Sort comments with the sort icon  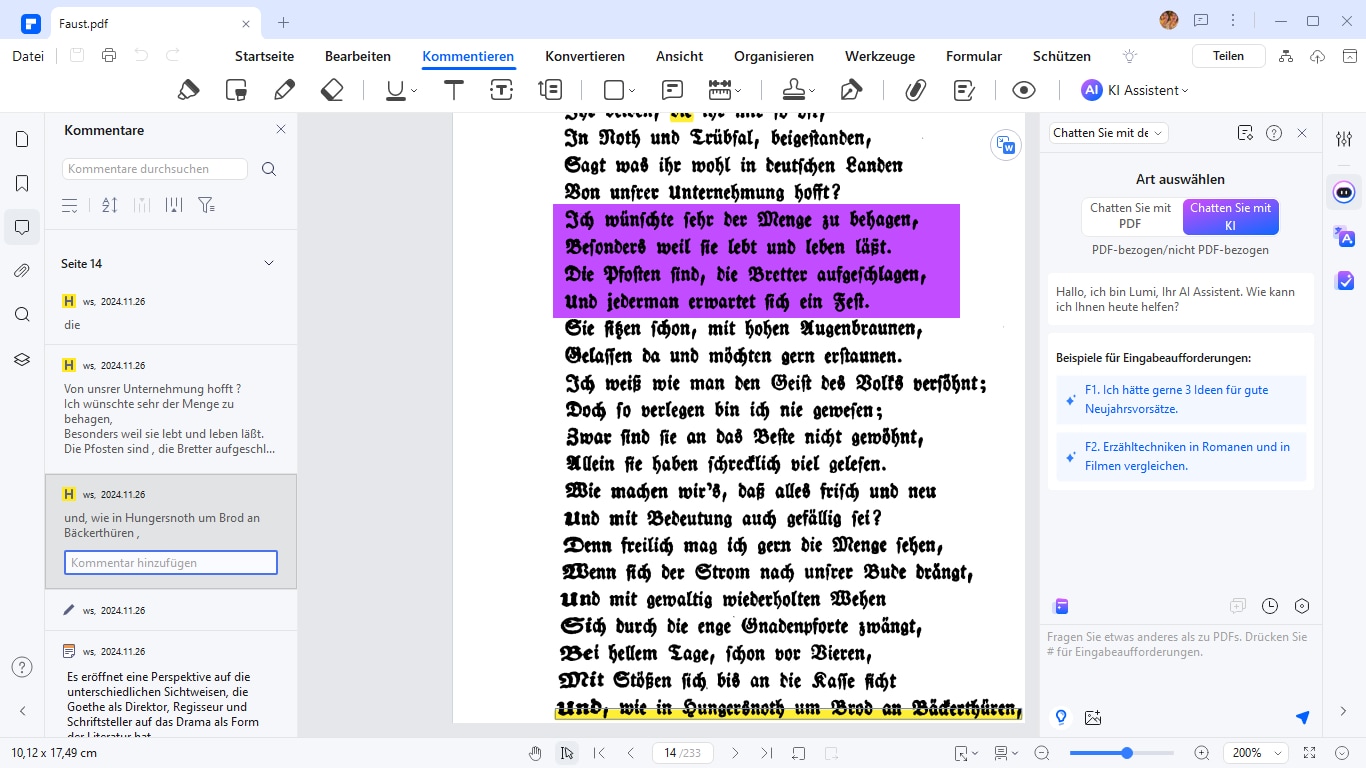pos(110,205)
